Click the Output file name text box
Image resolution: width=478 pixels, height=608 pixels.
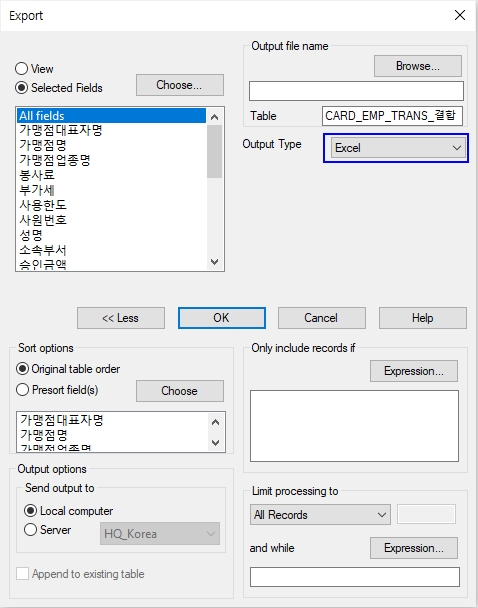[356, 91]
